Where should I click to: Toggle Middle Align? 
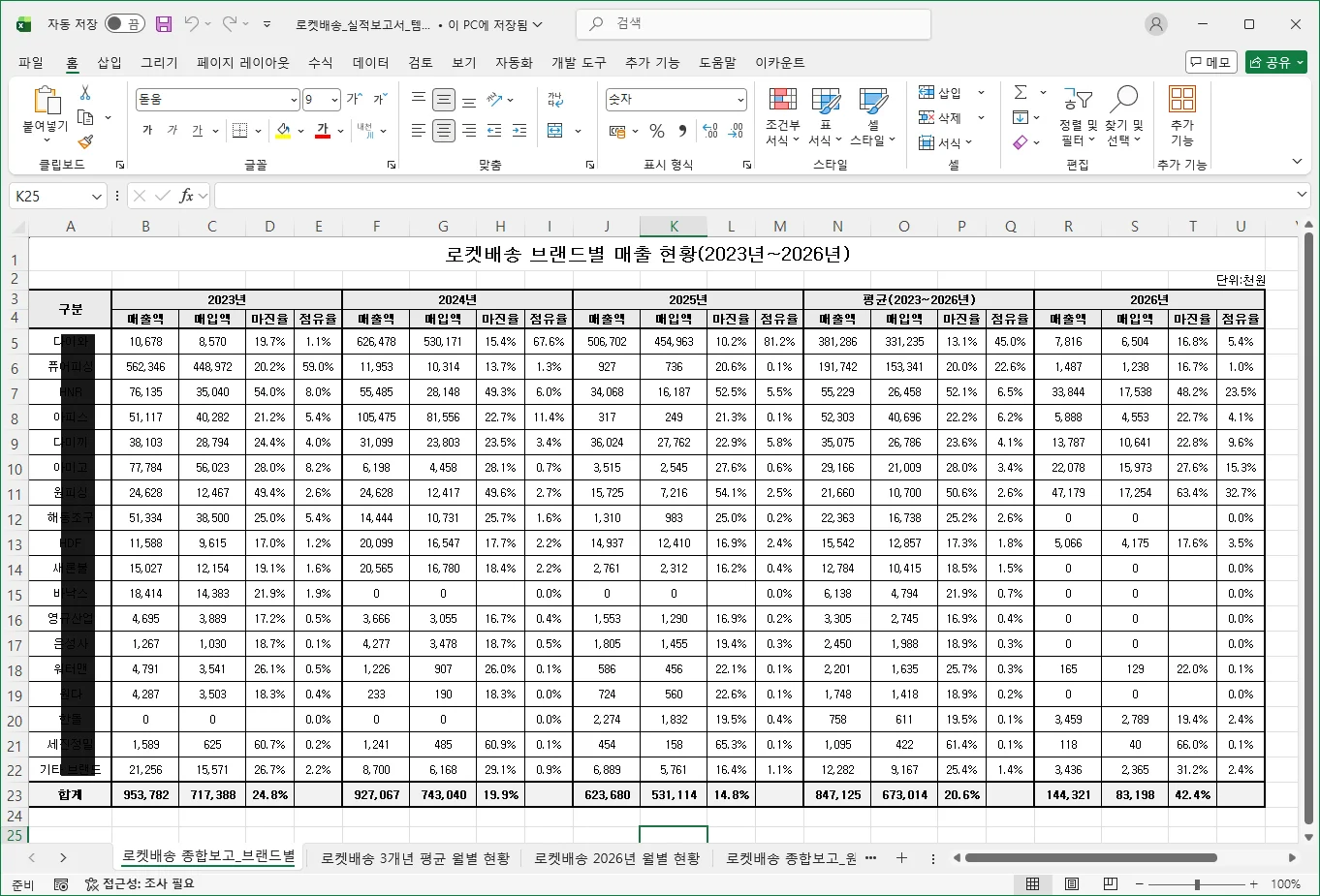click(x=444, y=99)
